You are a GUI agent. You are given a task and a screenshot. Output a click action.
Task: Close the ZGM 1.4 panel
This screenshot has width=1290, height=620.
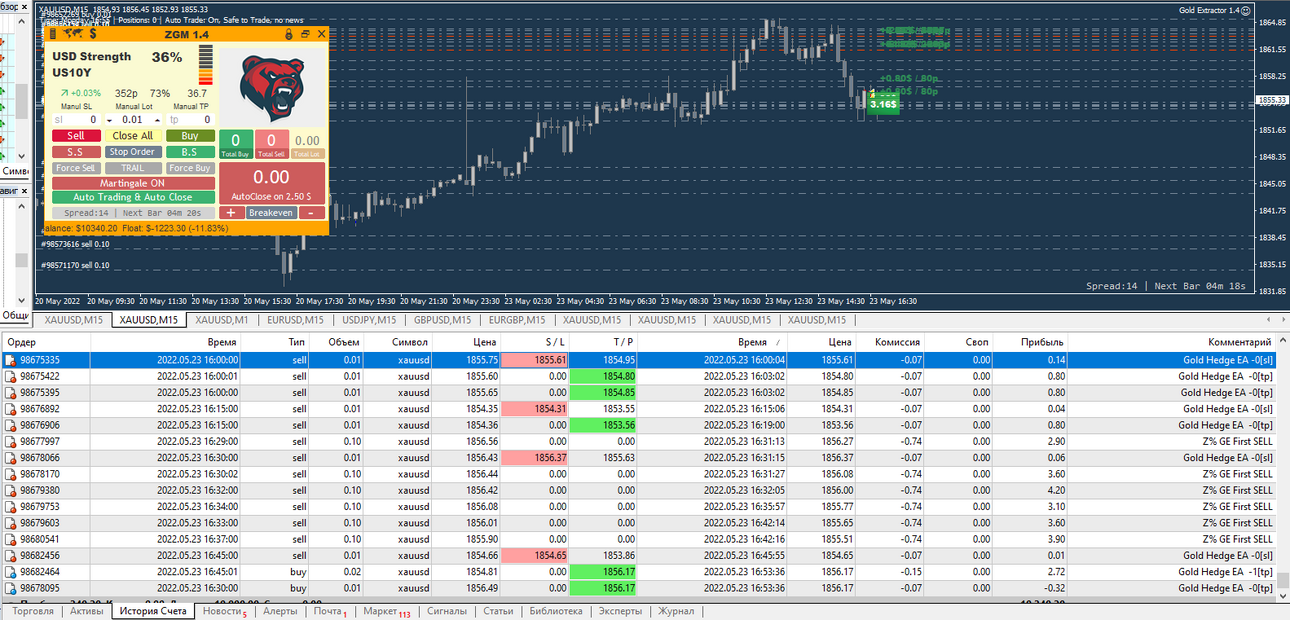(322, 34)
